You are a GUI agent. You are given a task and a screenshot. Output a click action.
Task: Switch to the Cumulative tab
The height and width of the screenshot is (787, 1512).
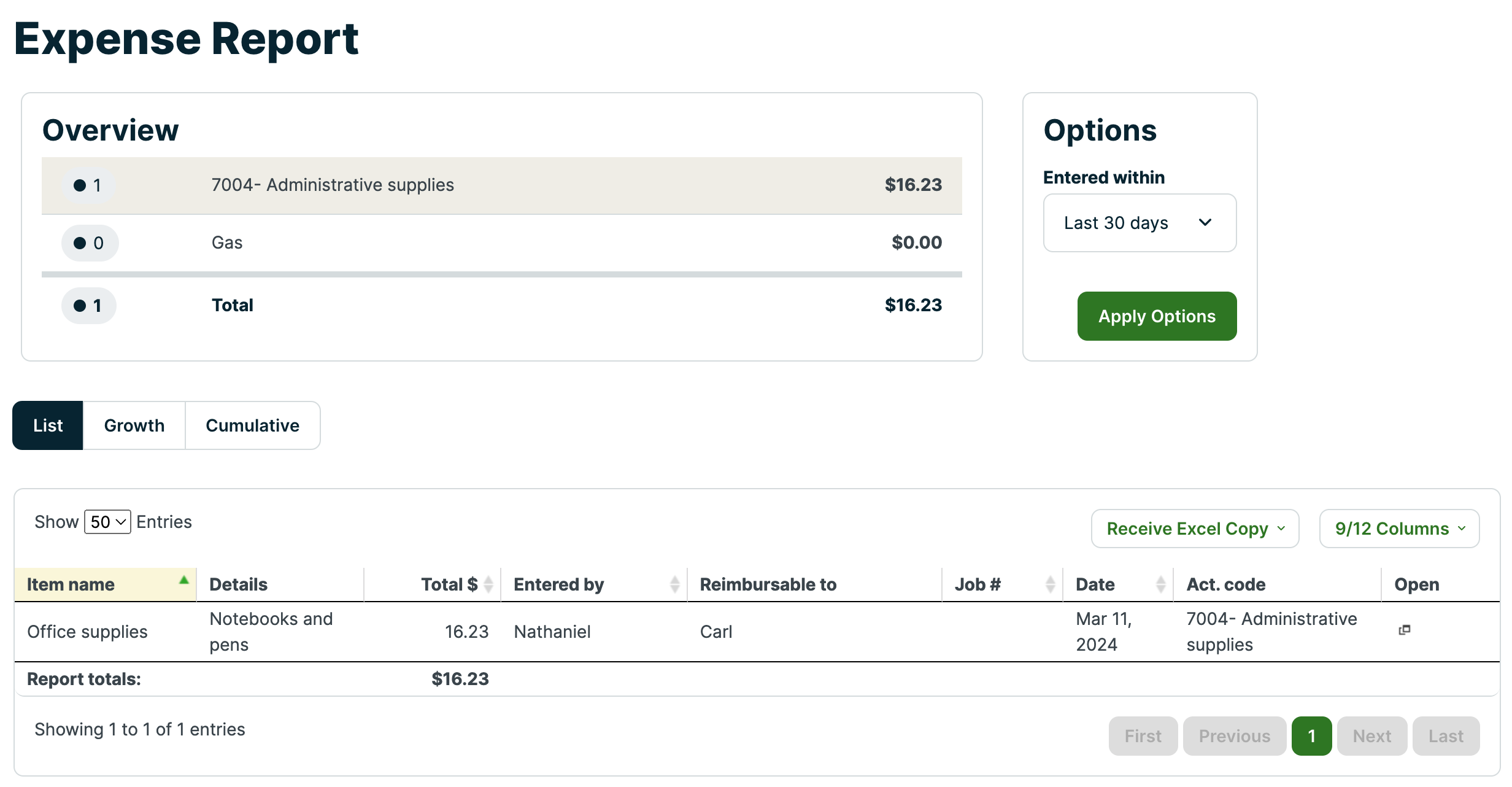pos(252,425)
